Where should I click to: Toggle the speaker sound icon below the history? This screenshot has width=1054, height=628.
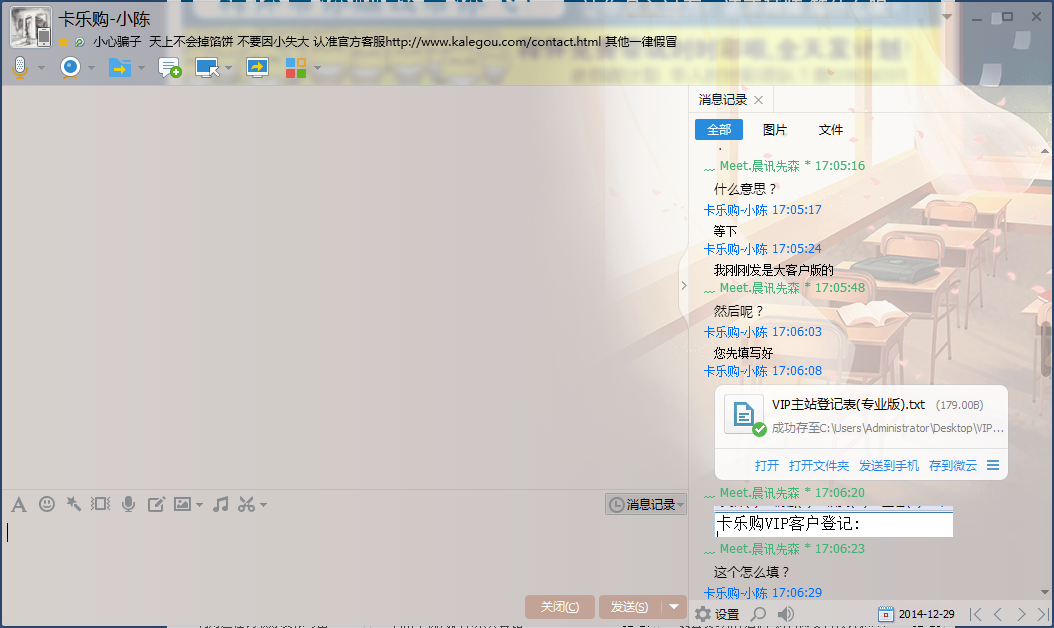[786, 614]
